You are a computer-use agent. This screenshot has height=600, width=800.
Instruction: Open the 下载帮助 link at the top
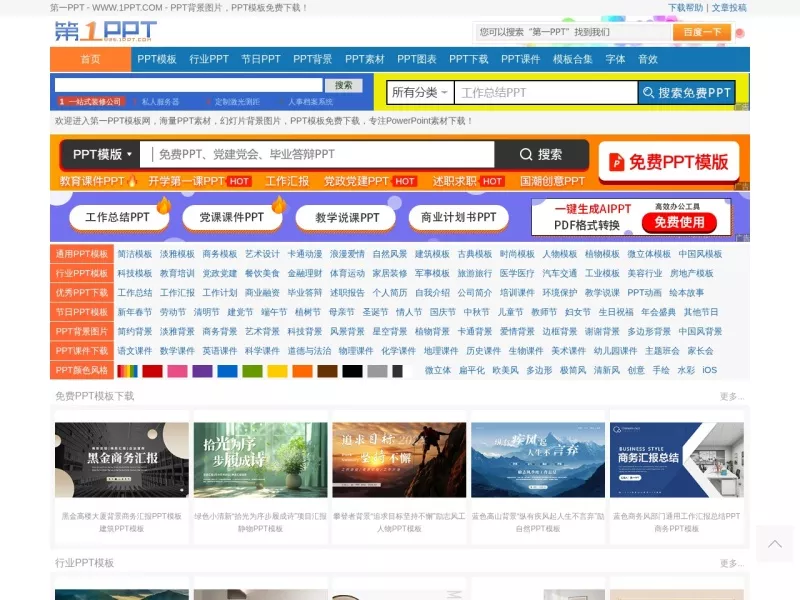pyautogui.click(x=685, y=8)
